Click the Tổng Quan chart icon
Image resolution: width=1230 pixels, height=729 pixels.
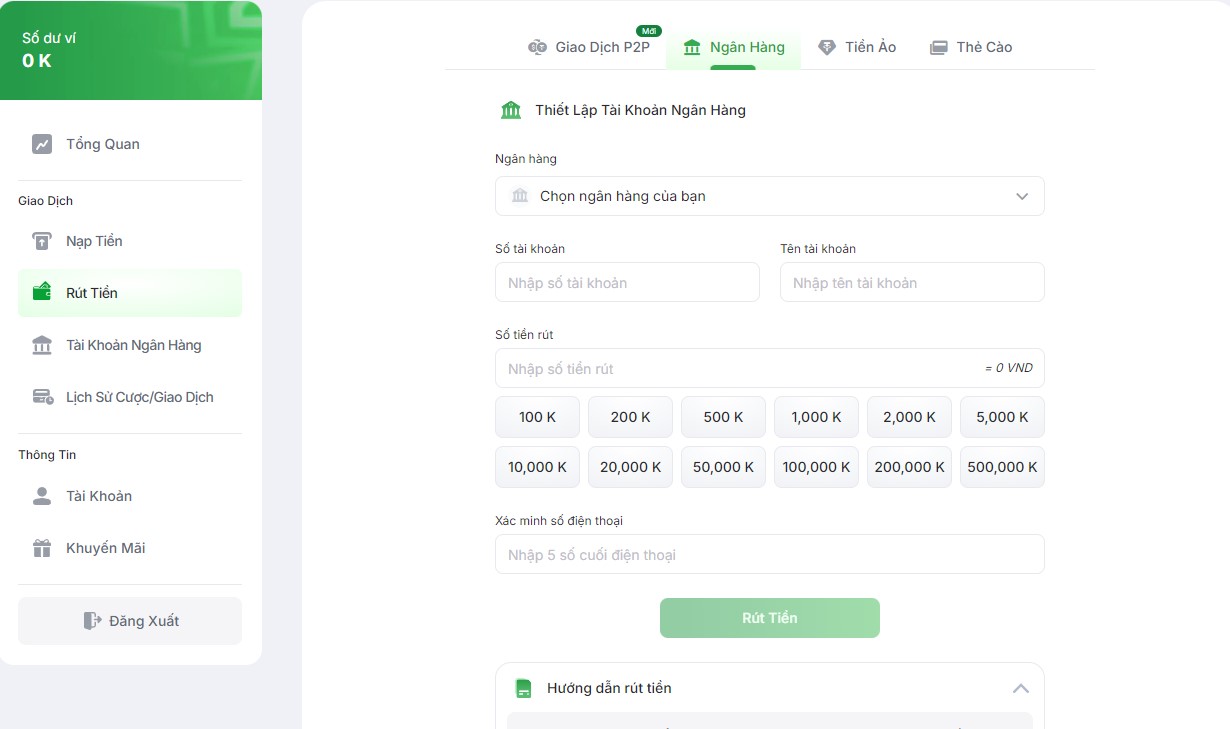pos(42,144)
